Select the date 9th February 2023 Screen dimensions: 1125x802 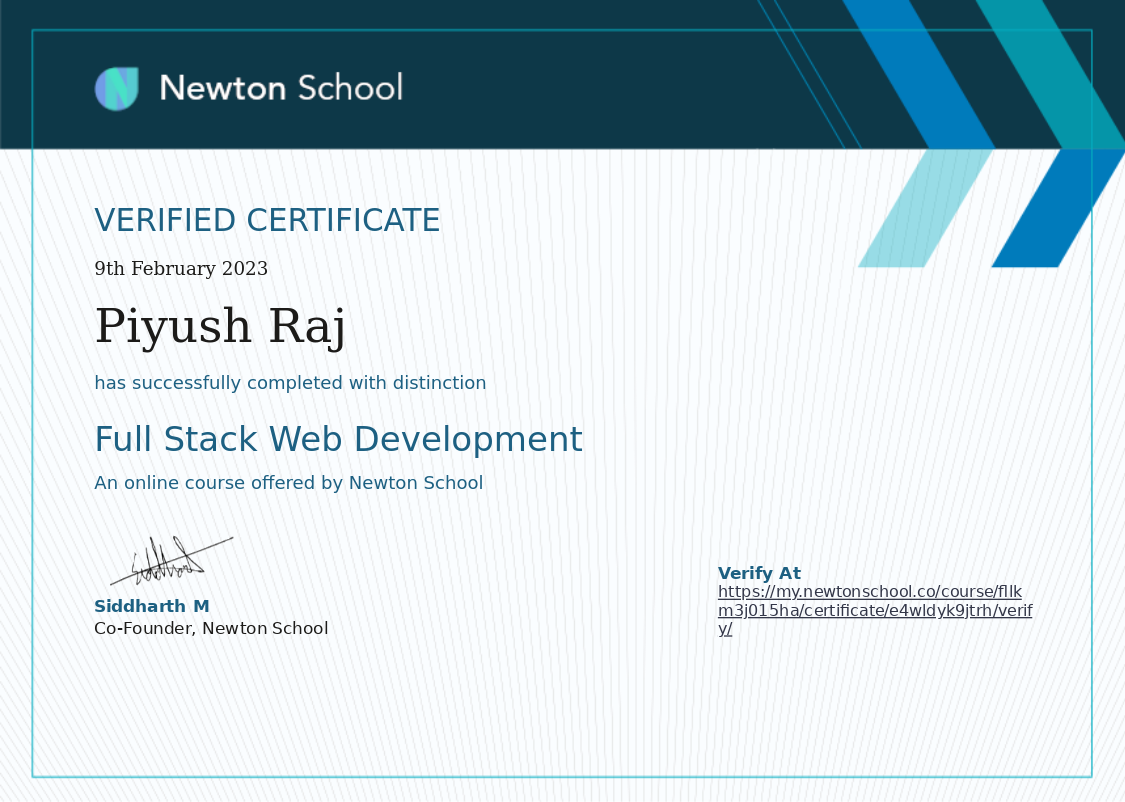pyautogui.click(x=181, y=268)
